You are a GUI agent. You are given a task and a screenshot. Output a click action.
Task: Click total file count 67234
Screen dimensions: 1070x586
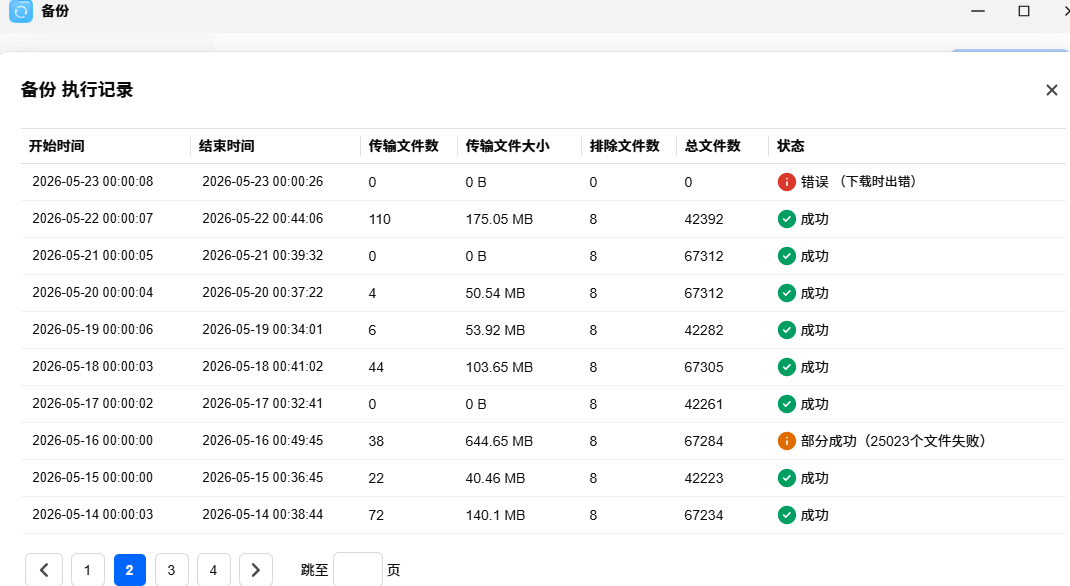(704, 515)
